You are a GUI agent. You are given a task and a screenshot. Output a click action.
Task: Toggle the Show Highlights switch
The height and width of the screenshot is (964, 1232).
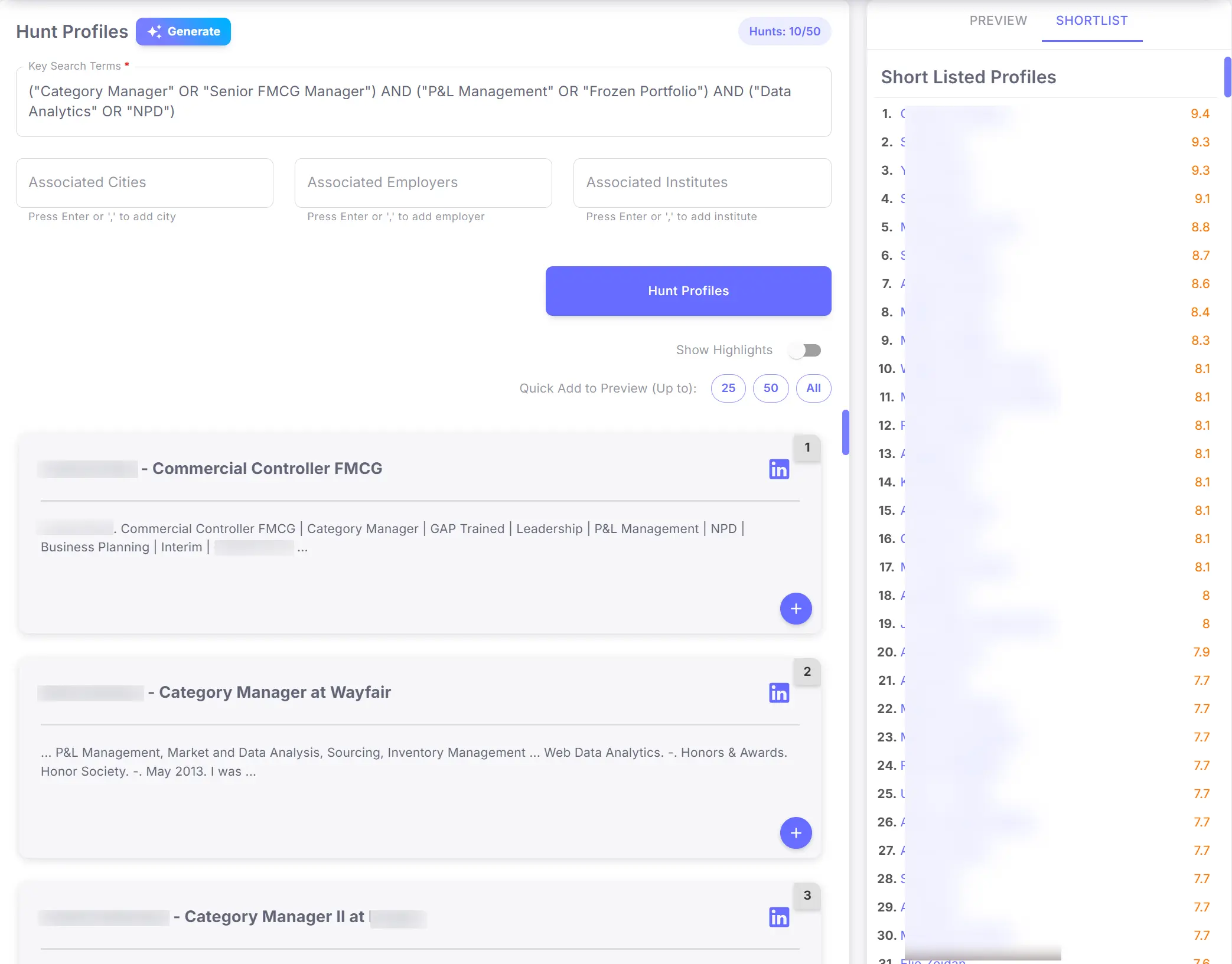[x=806, y=350]
